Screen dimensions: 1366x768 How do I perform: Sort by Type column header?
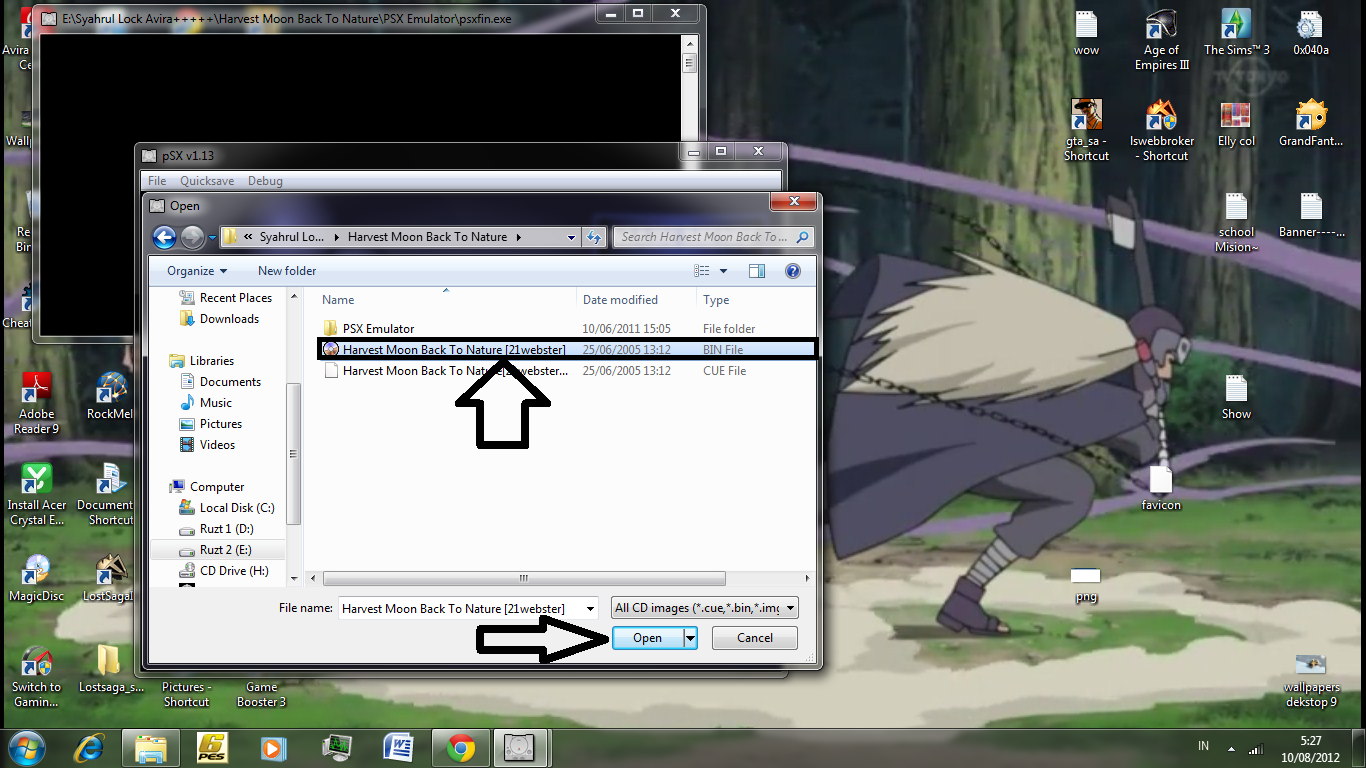pyautogui.click(x=716, y=299)
